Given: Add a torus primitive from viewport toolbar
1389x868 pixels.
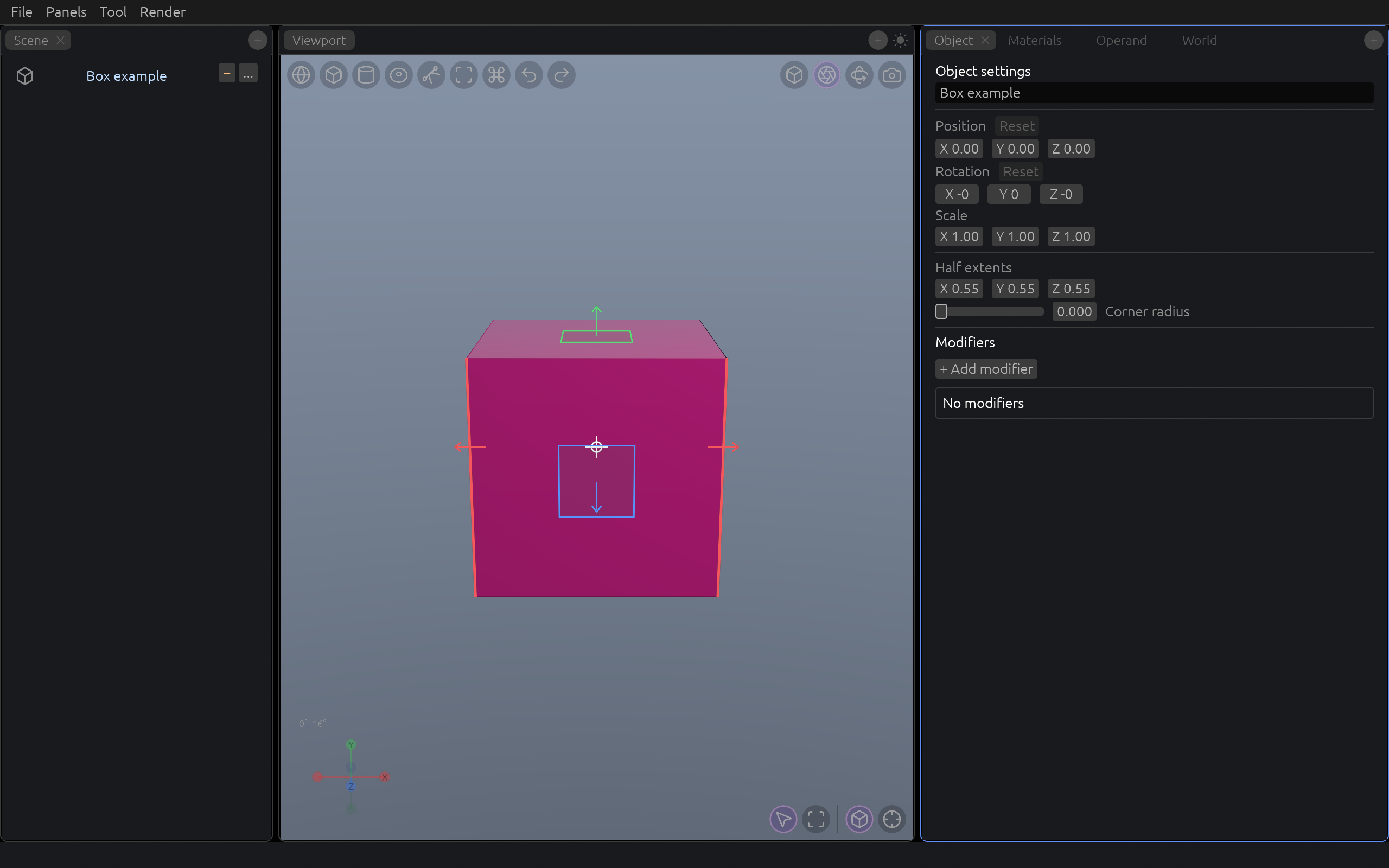Looking at the screenshot, I should (x=399, y=75).
